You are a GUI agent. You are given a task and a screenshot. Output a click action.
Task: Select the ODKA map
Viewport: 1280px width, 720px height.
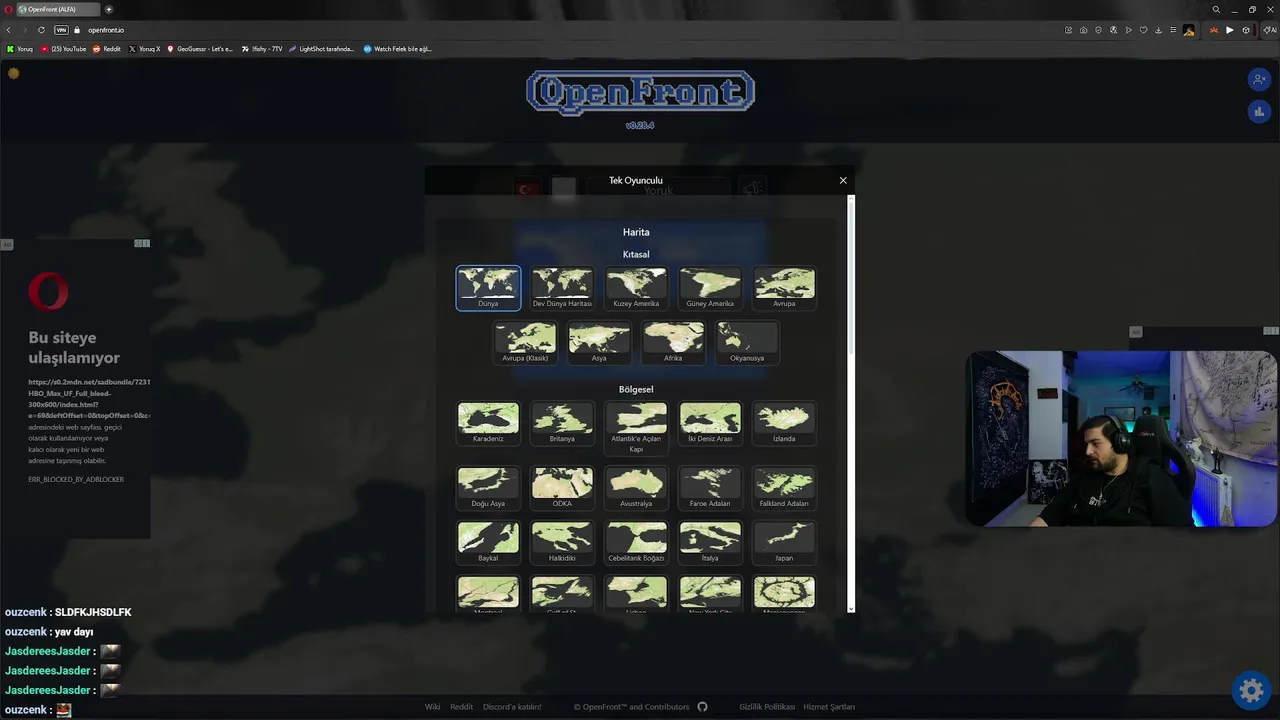pyautogui.click(x=562, y=488)
